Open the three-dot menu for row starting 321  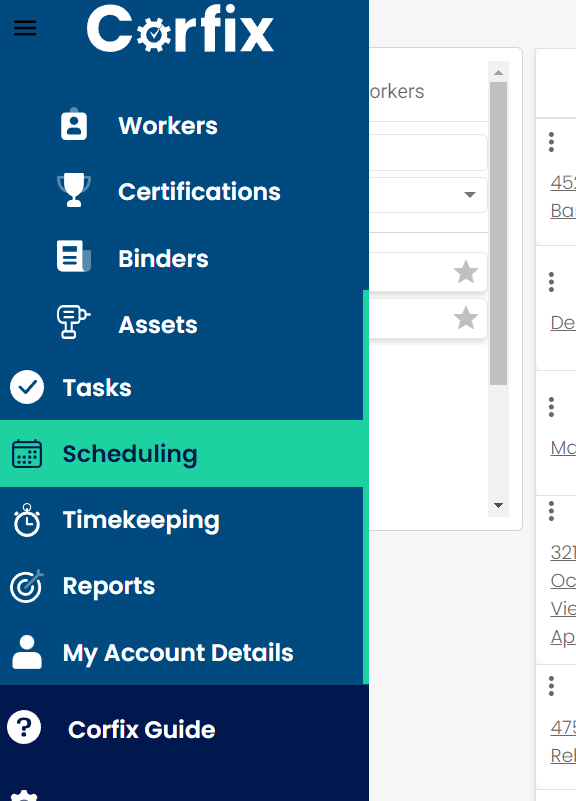tap(551, 511)
